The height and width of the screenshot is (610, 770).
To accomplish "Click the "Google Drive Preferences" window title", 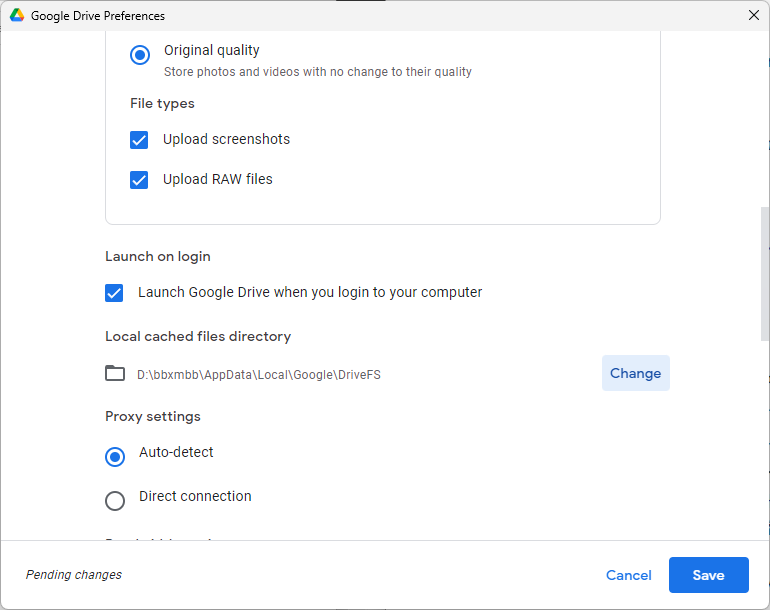I will [98, 16].
